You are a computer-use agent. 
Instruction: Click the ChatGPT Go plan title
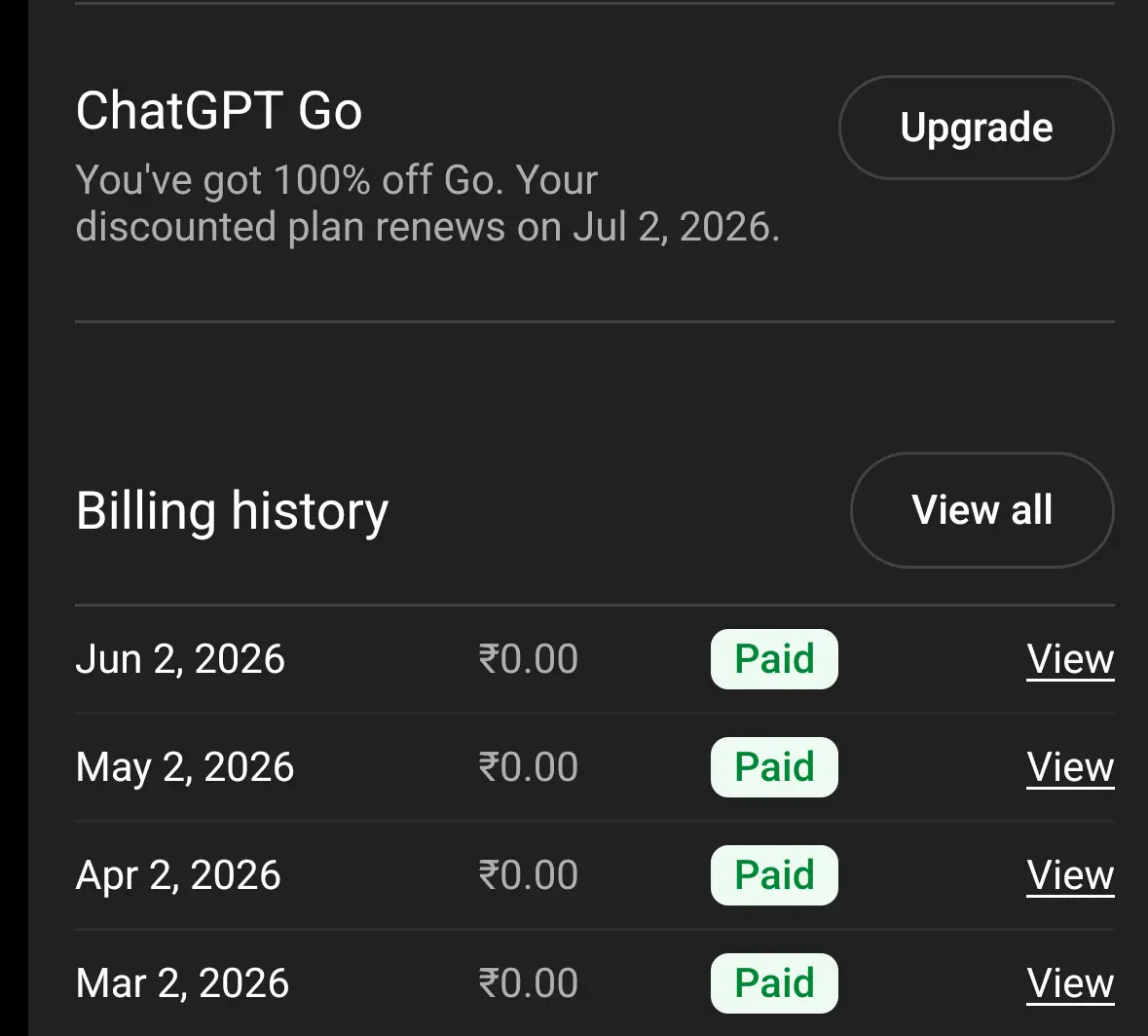[219, 111]
